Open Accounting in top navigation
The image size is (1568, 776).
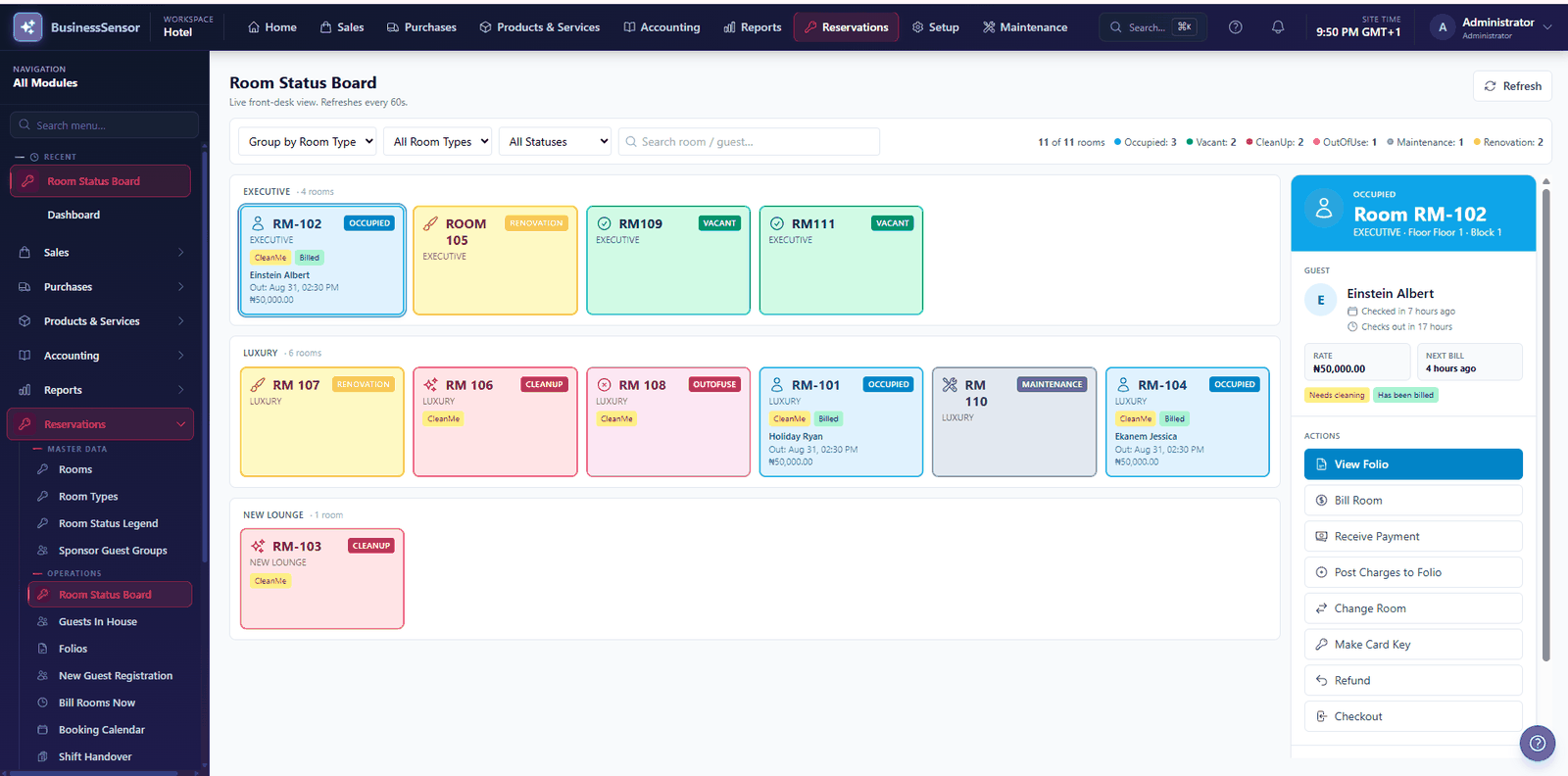tap(662, 27)
